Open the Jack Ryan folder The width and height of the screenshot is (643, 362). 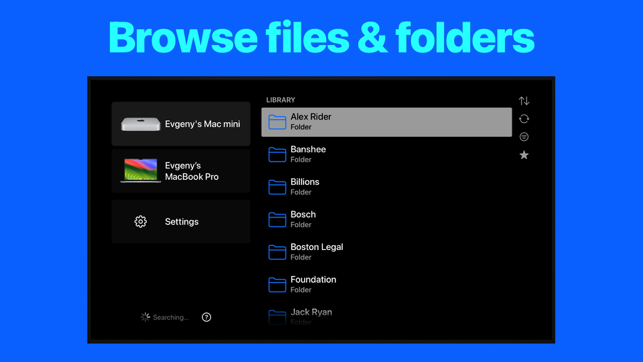pyautogui.click(x=386, y=316)
